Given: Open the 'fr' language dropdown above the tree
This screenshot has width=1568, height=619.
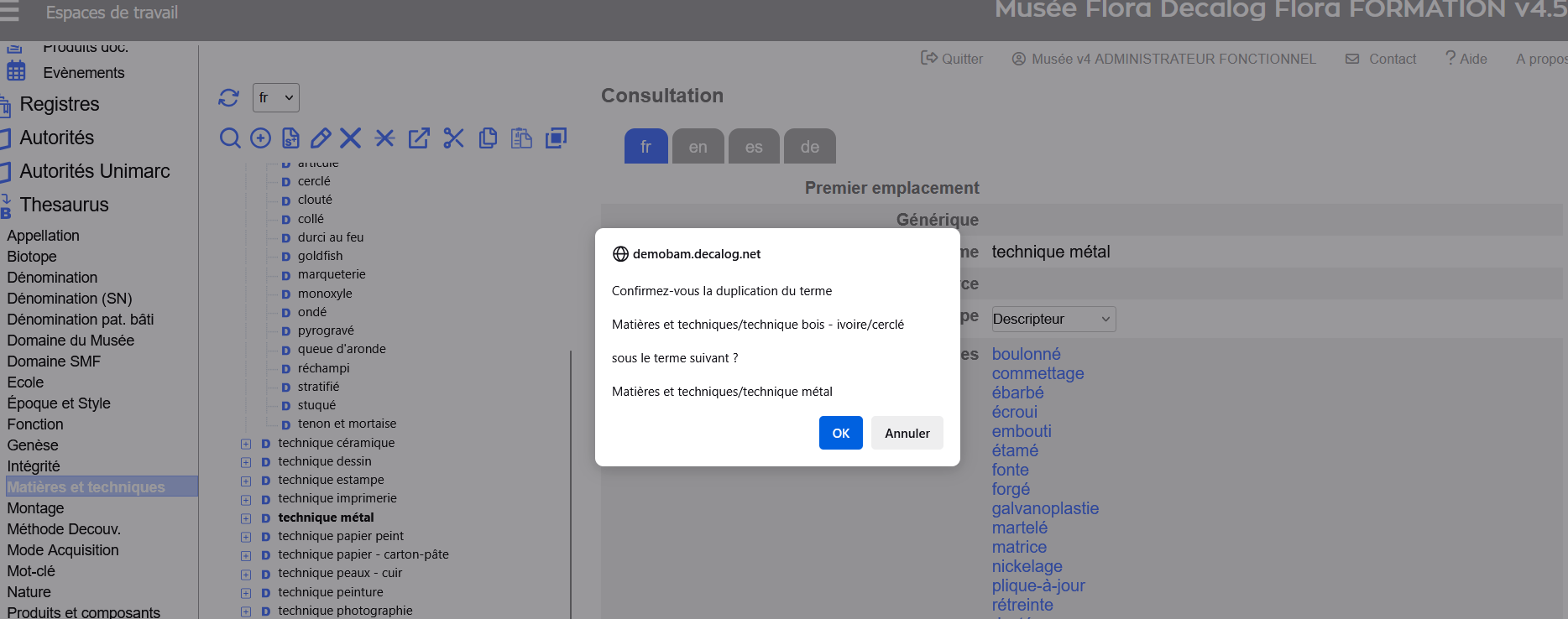Looking at the screenshot, I should [x=275, y=98].
